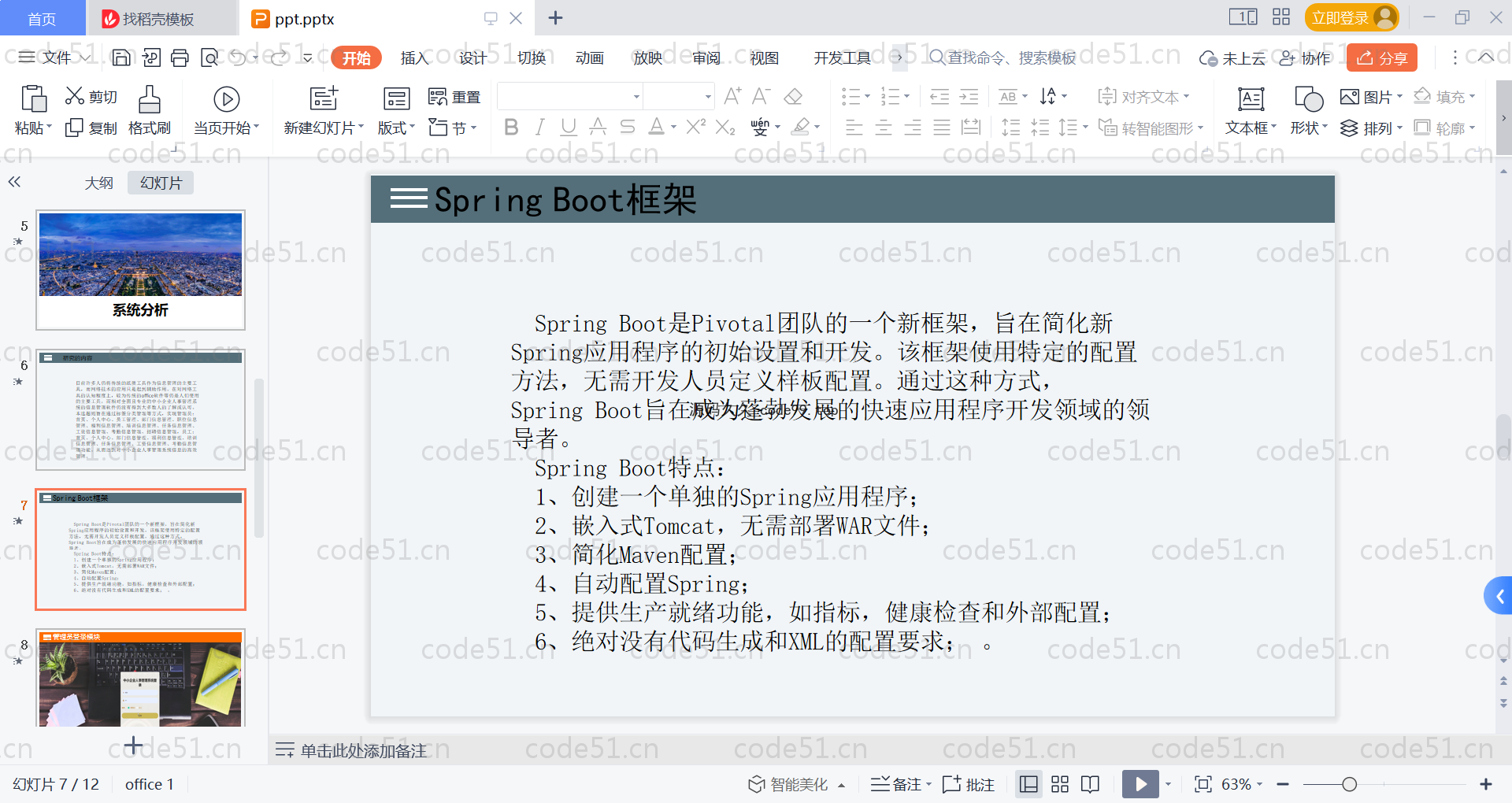
Task: Open Smart Beautify (智能美化) in status bar
Action: [795, 784]
